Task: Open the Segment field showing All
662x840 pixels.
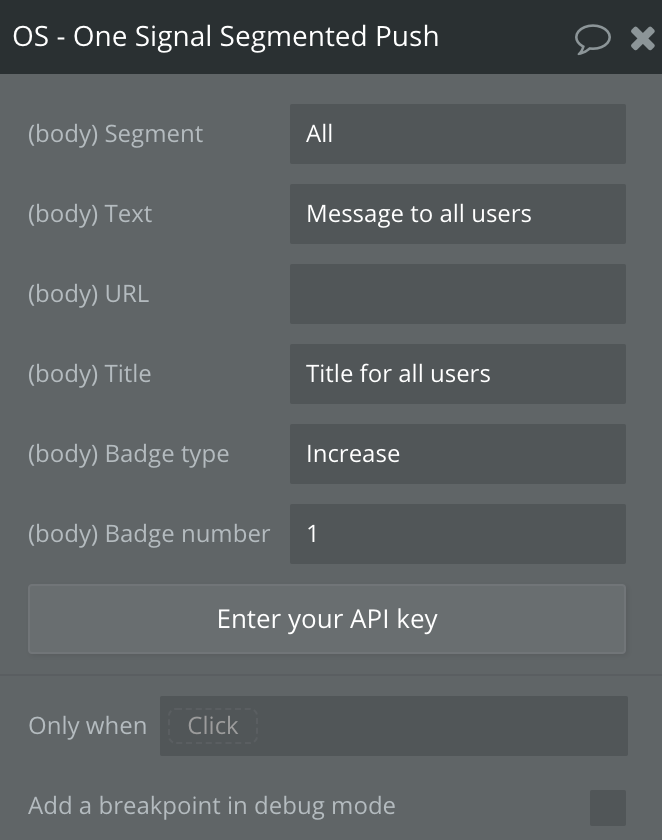Action: point(458,134)
